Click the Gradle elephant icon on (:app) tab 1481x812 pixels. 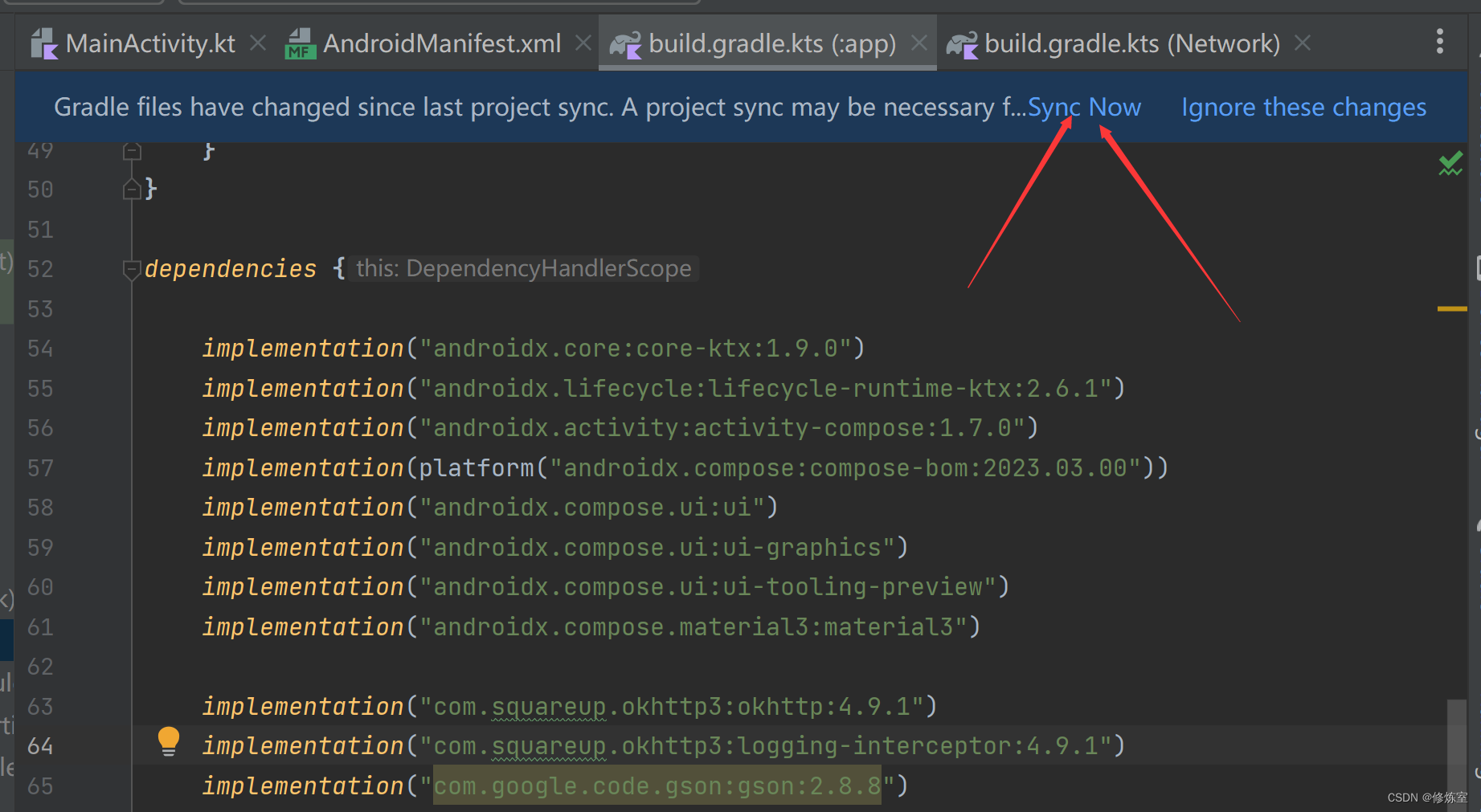point(625,43)
